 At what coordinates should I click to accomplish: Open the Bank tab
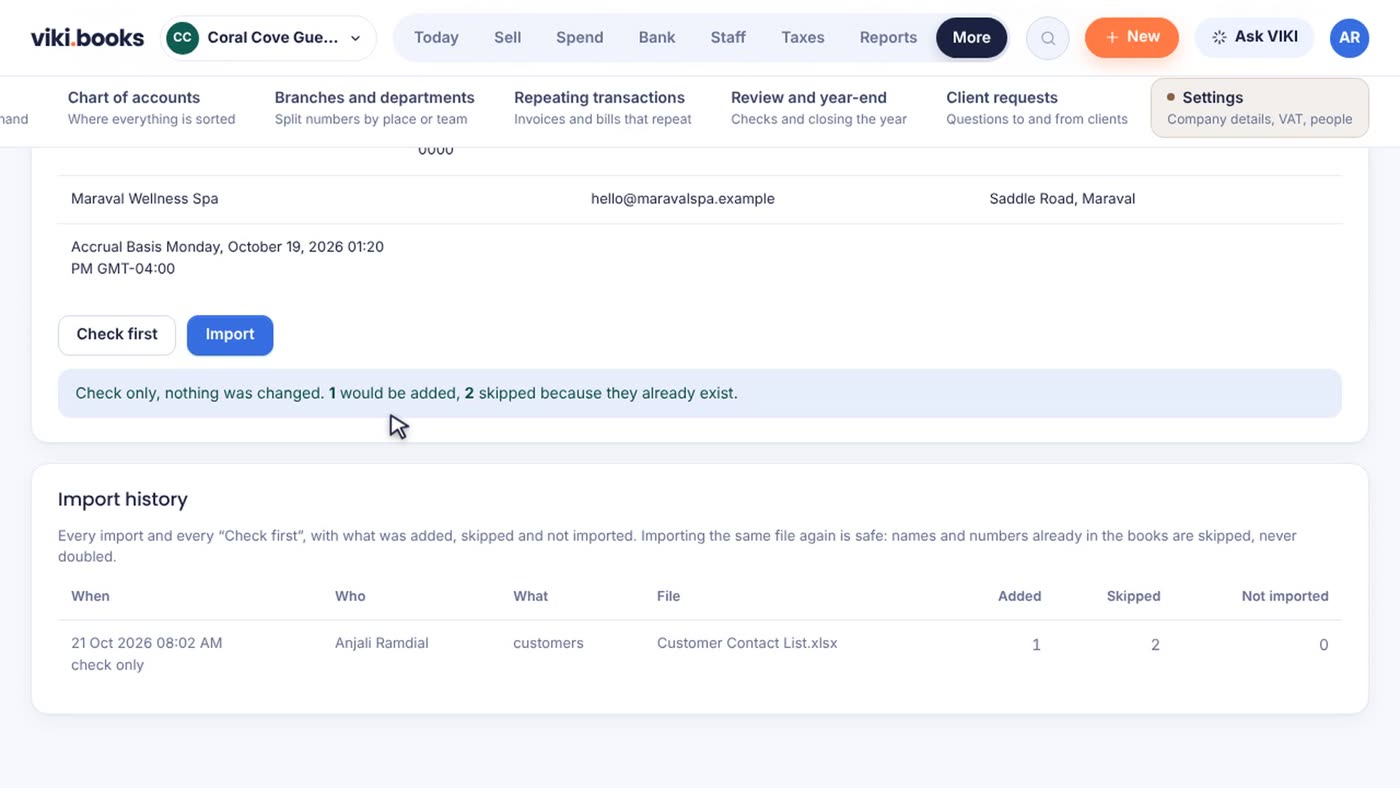pyautogui.click(x=657, y=38)
